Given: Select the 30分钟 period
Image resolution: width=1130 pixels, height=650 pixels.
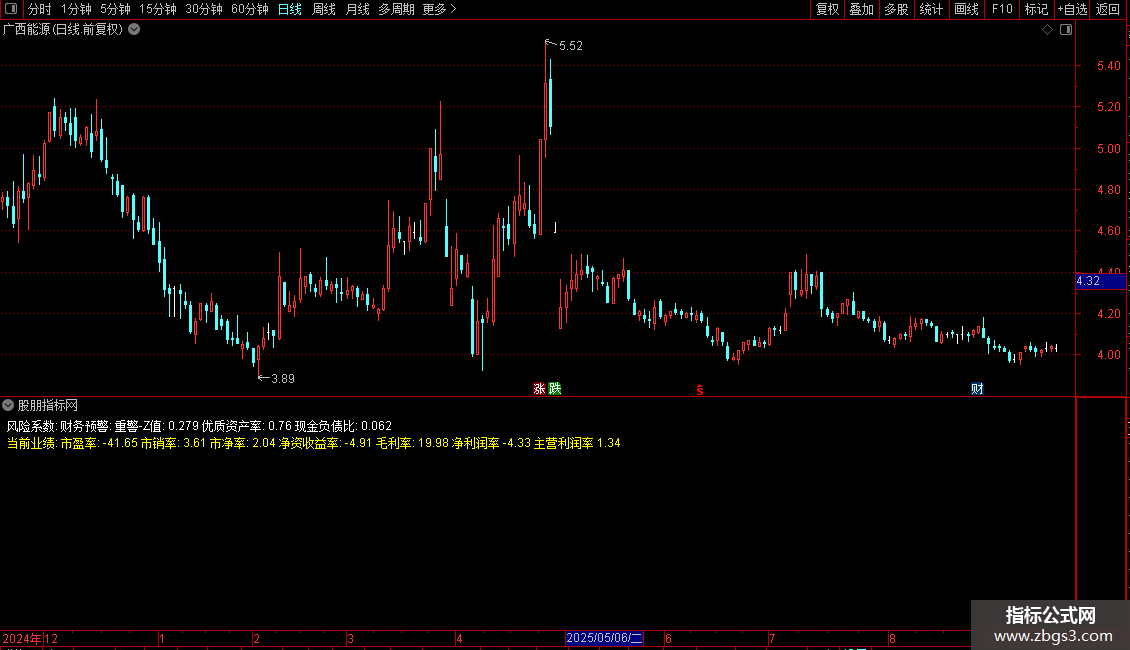Looking at the screenshot, I should click(x=204, y=9).
